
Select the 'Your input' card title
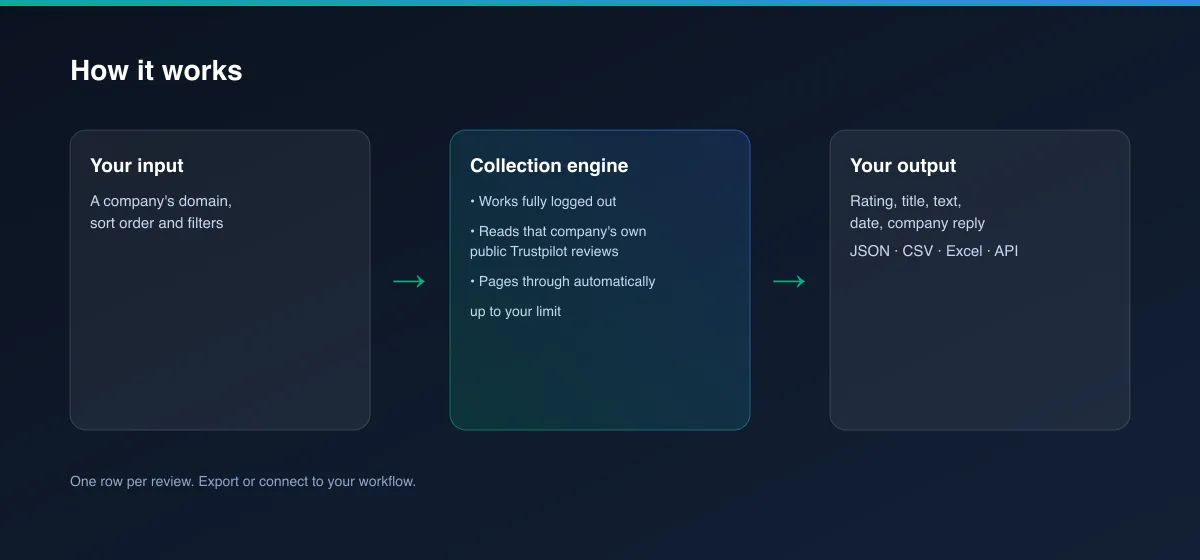pos(137,166)
